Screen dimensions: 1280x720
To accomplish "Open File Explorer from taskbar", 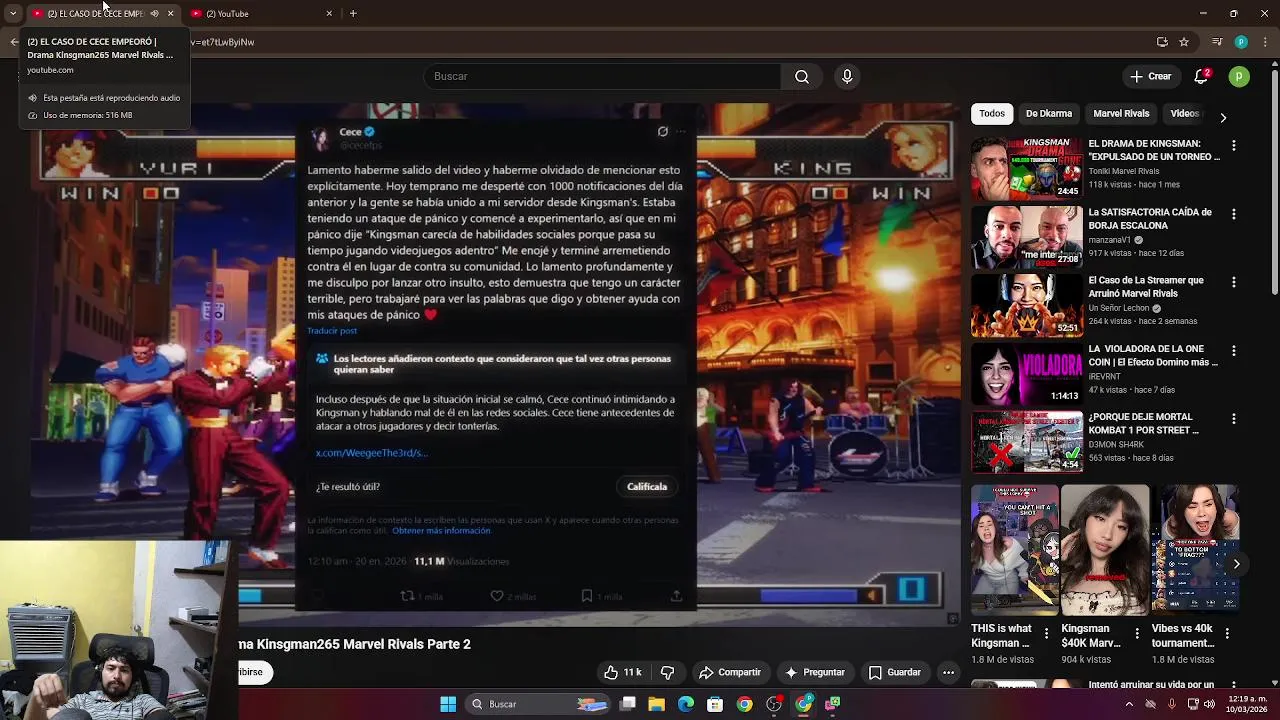I will pos(657,704).
